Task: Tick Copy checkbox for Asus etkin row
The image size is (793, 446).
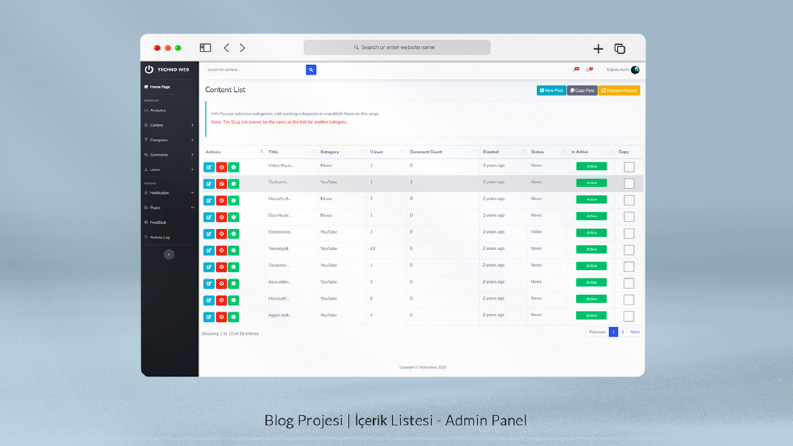Action: [x=629, y=283]
